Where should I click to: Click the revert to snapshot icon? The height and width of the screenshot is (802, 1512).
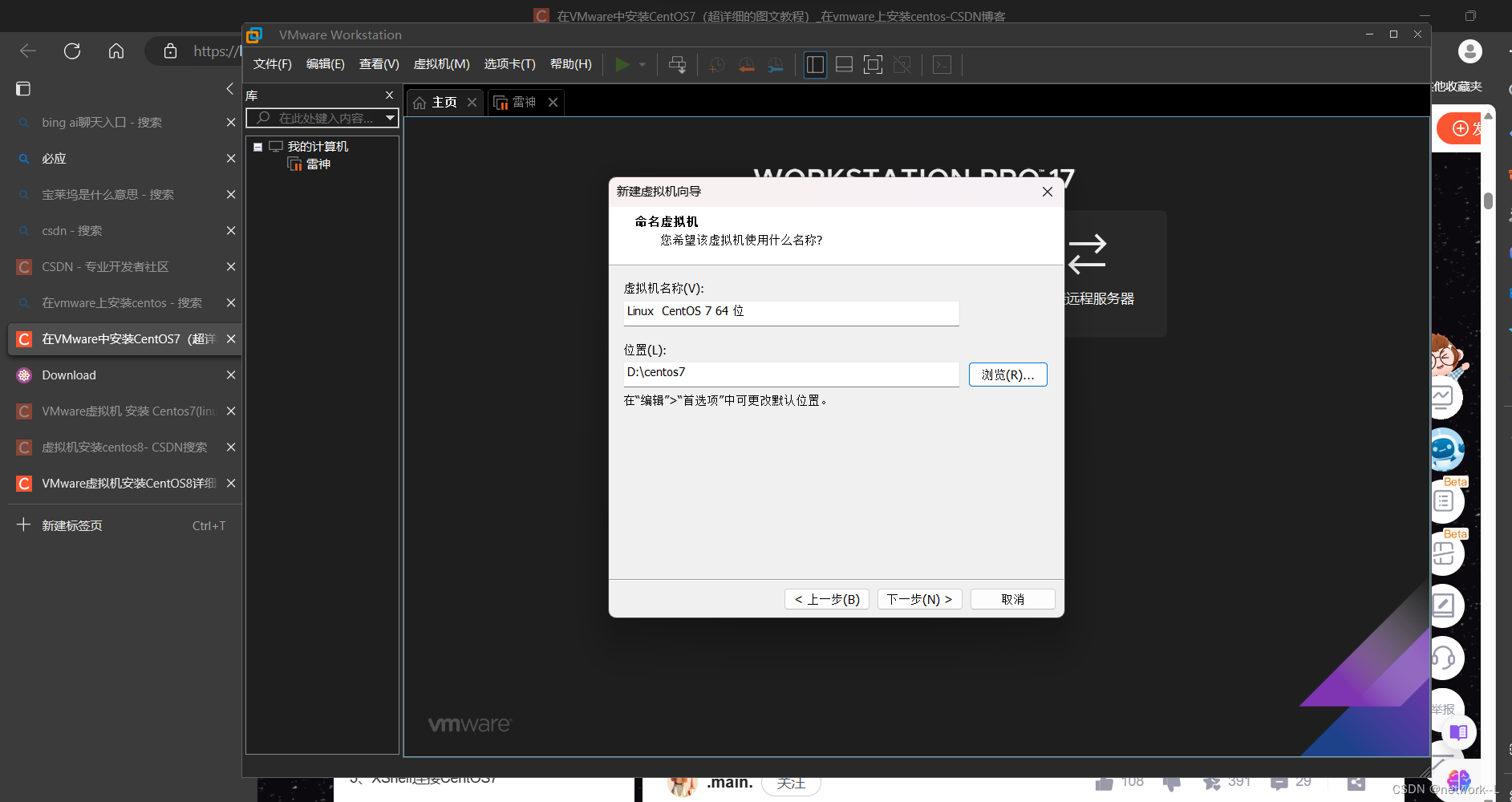click(x=746, y=65)
